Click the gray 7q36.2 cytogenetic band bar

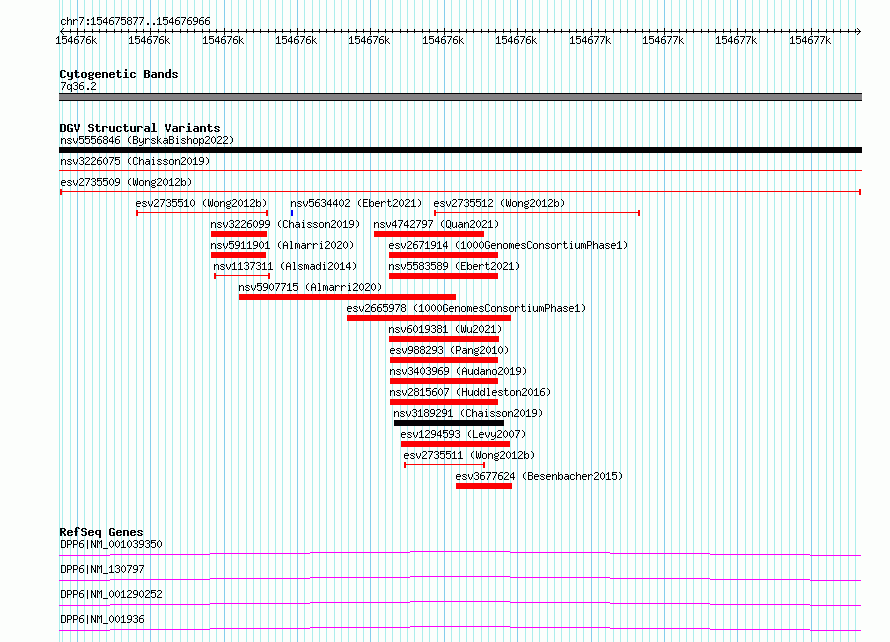pyautogui.click(x=460, y=97)
